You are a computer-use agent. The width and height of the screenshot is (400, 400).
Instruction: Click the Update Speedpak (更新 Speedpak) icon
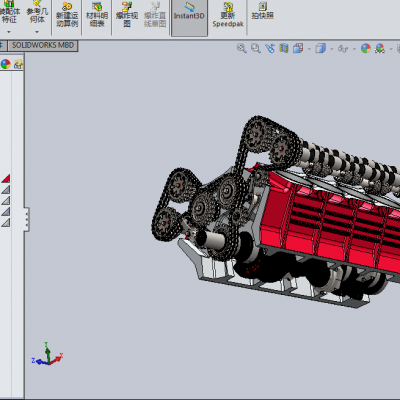click(228, 15)
